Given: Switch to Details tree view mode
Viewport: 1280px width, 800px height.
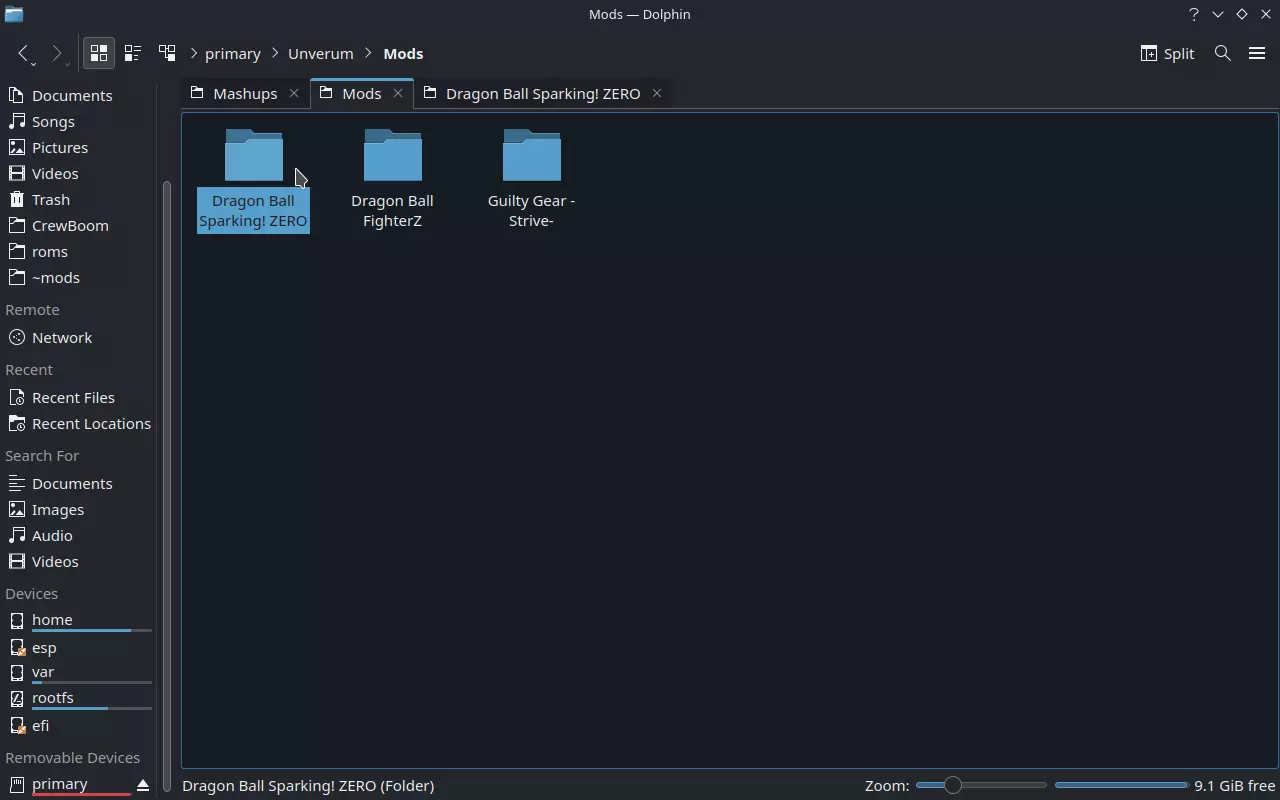Looking at the screenshot, I should (x=167, y=54).
